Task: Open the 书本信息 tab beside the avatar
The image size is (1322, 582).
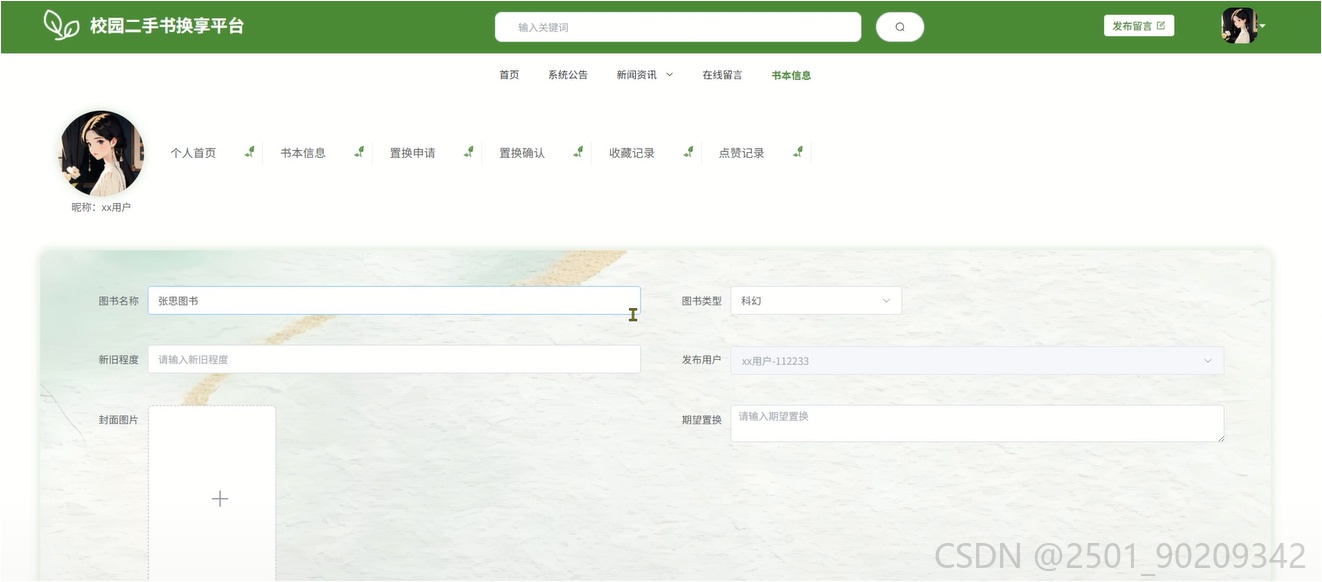Action: [x=303, y=153]
